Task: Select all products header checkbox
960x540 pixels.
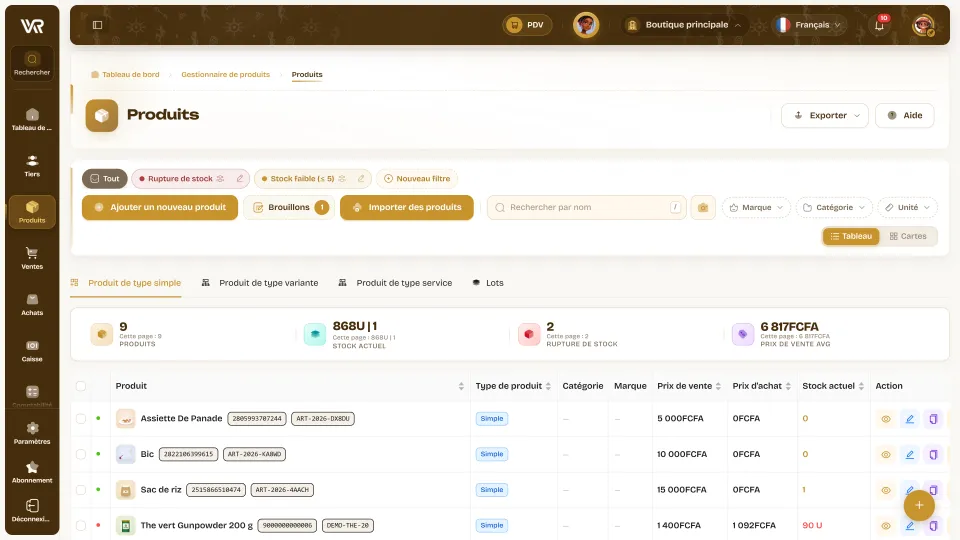Action: point(81,386)
